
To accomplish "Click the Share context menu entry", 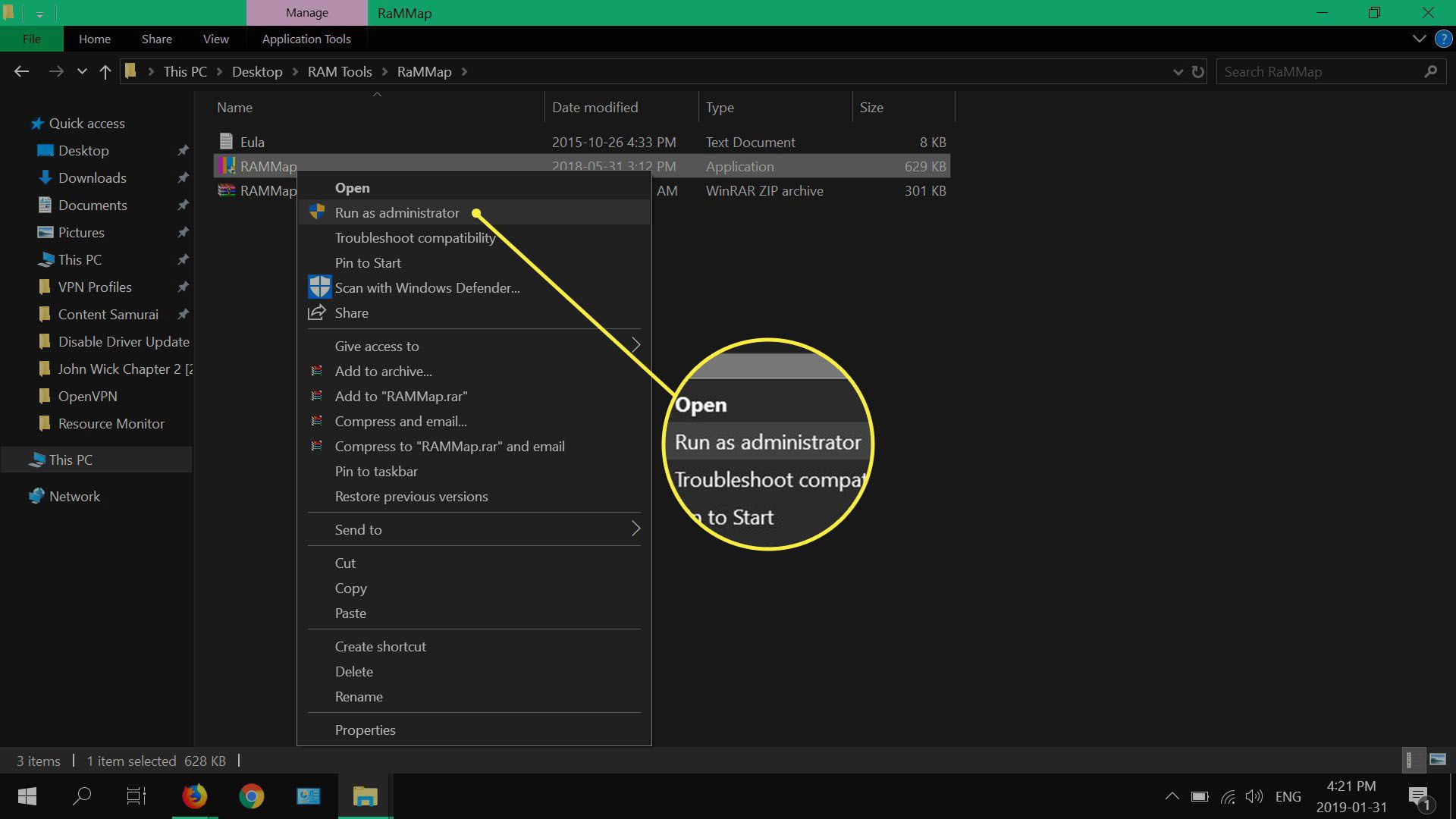I will [x=474, y=313].
